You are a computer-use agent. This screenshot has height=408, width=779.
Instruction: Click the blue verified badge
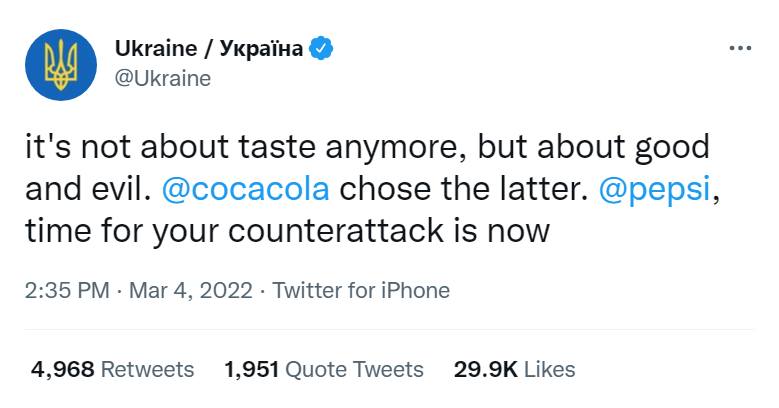(x=321, y=48)
